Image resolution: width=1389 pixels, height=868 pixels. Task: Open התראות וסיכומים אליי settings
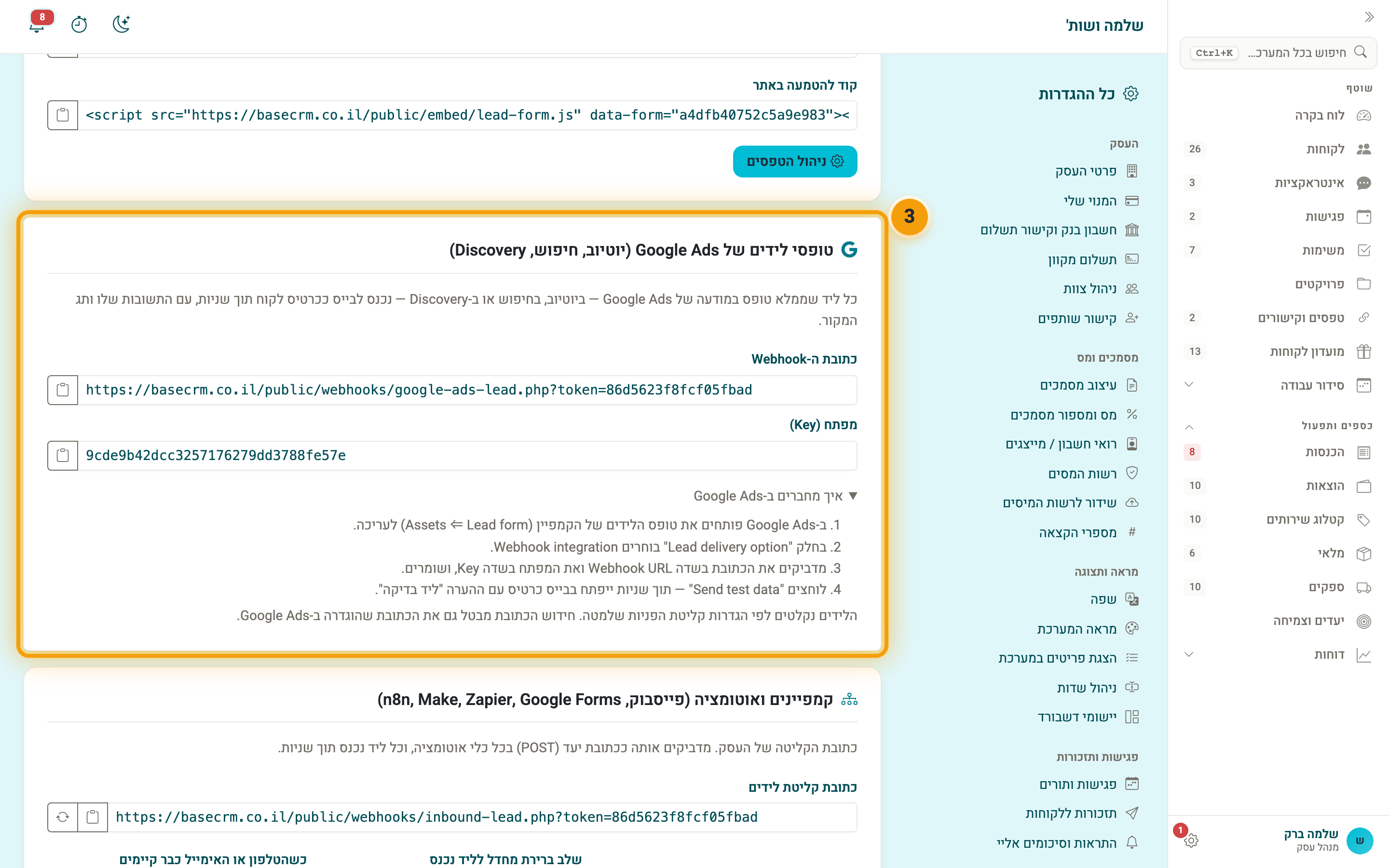pyautogui.click(x=1068, y=843)
